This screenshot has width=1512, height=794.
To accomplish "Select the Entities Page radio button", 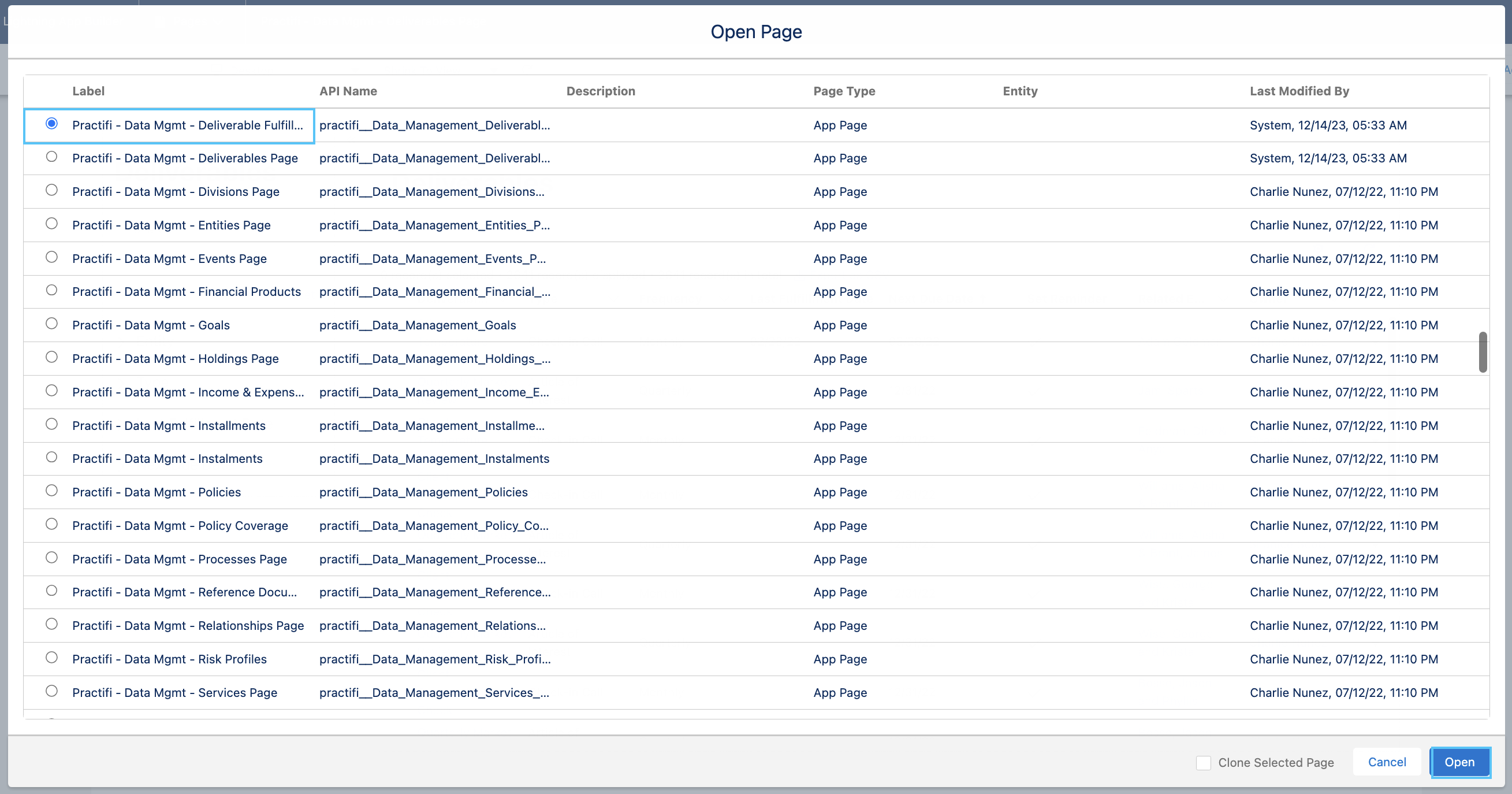I will click(51, 224).
